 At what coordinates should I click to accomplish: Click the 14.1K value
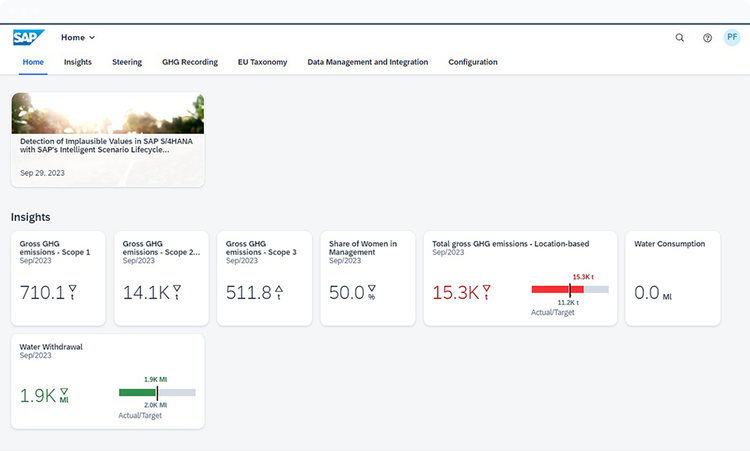[x=146, y=292]
